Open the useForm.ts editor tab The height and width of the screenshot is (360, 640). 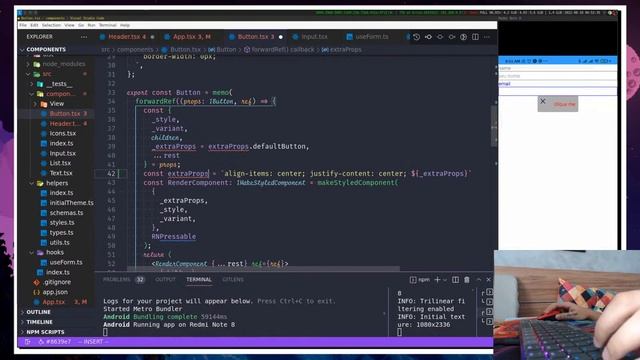coord(372,37)
